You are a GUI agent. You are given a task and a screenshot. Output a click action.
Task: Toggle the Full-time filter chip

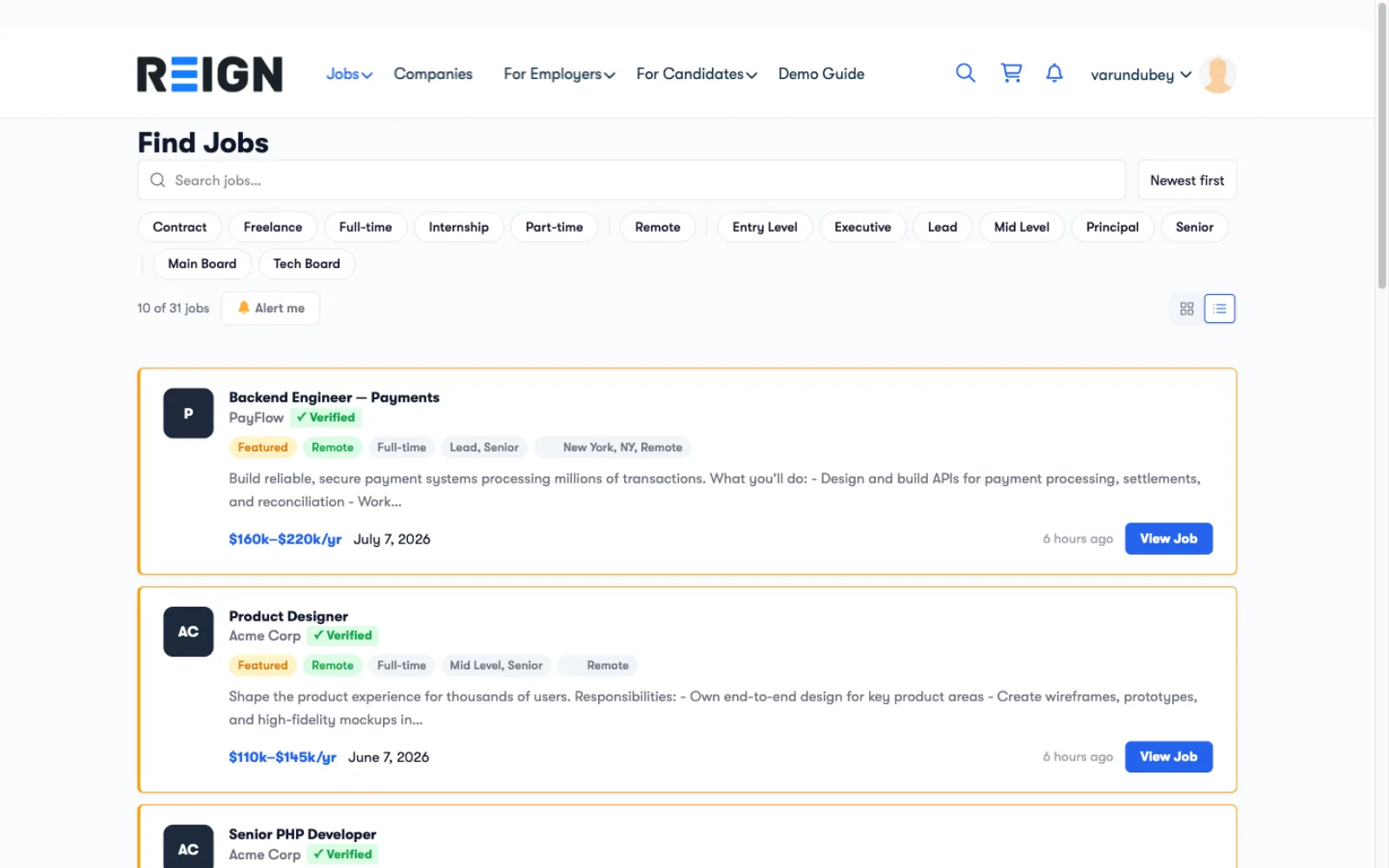(x=365, y=227)
